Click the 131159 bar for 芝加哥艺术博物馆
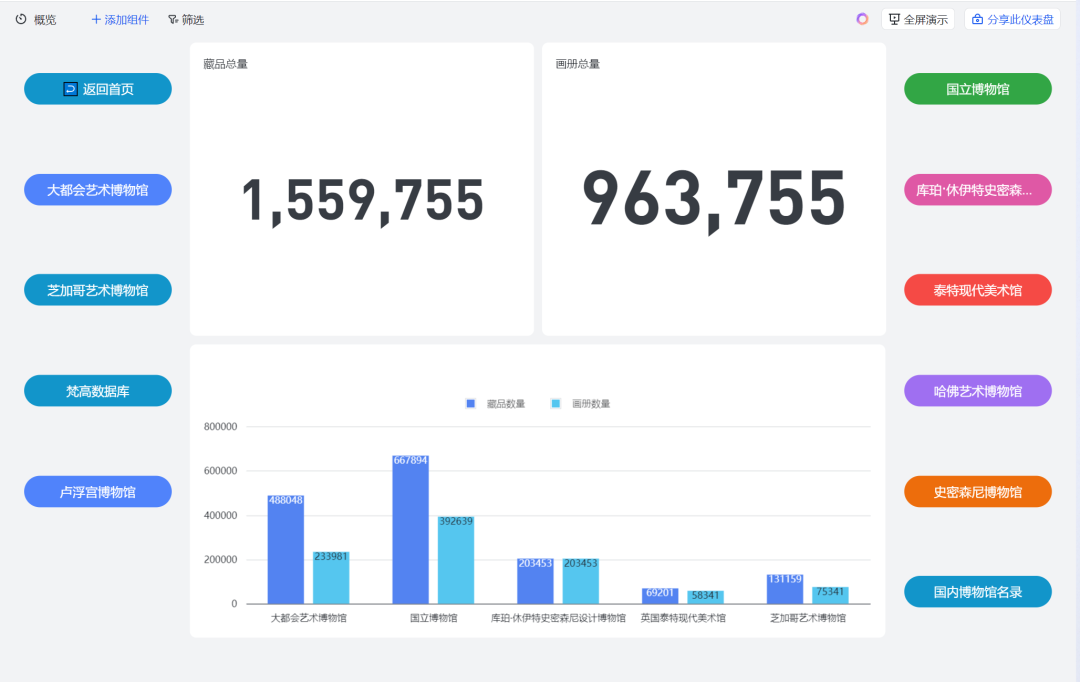 [785, 589]
